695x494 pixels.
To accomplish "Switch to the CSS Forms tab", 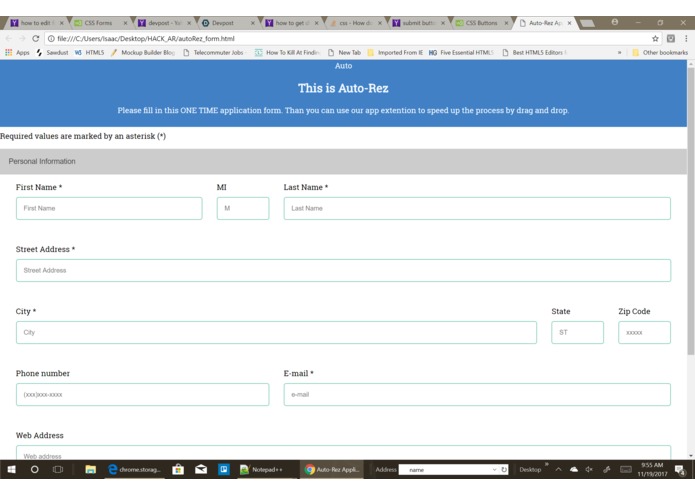I will pos(100,23).
